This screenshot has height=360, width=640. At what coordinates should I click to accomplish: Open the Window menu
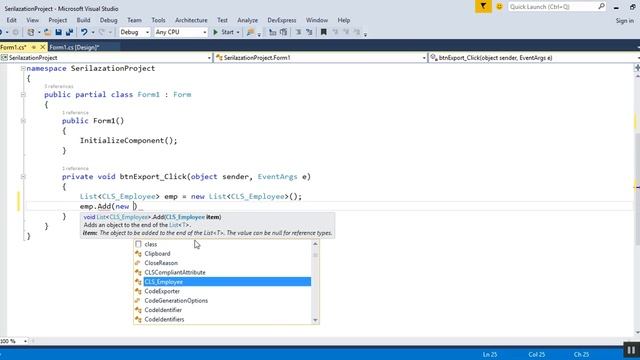point(317,20)
